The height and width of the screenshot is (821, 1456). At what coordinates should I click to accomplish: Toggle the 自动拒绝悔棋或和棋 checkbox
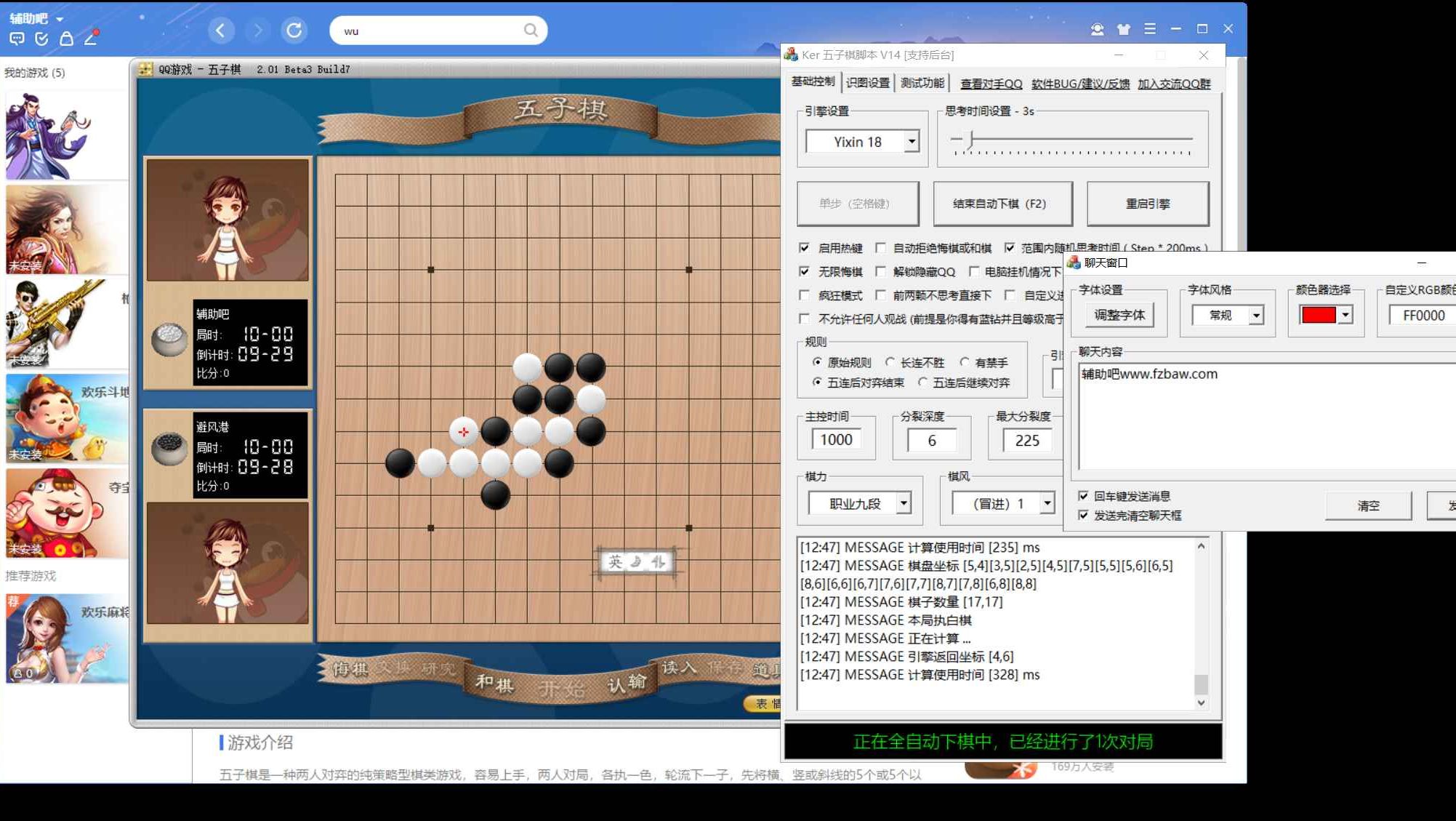(880, 248)
